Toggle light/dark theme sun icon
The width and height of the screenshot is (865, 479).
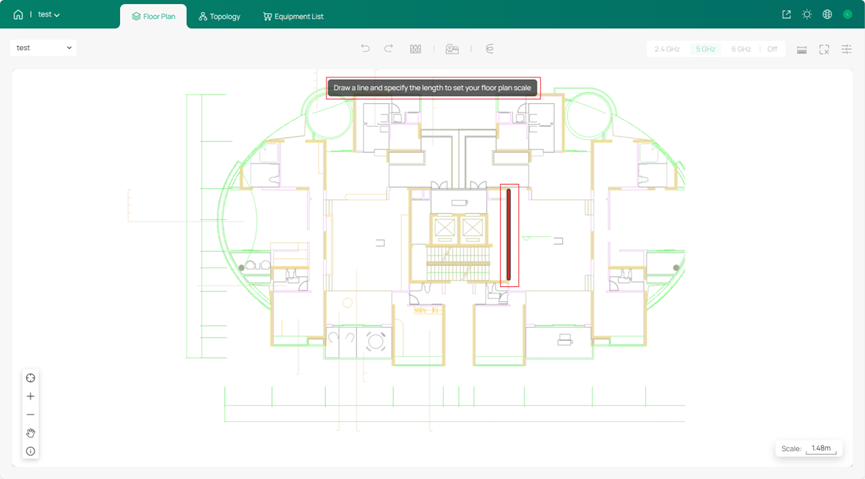[807, 15]
